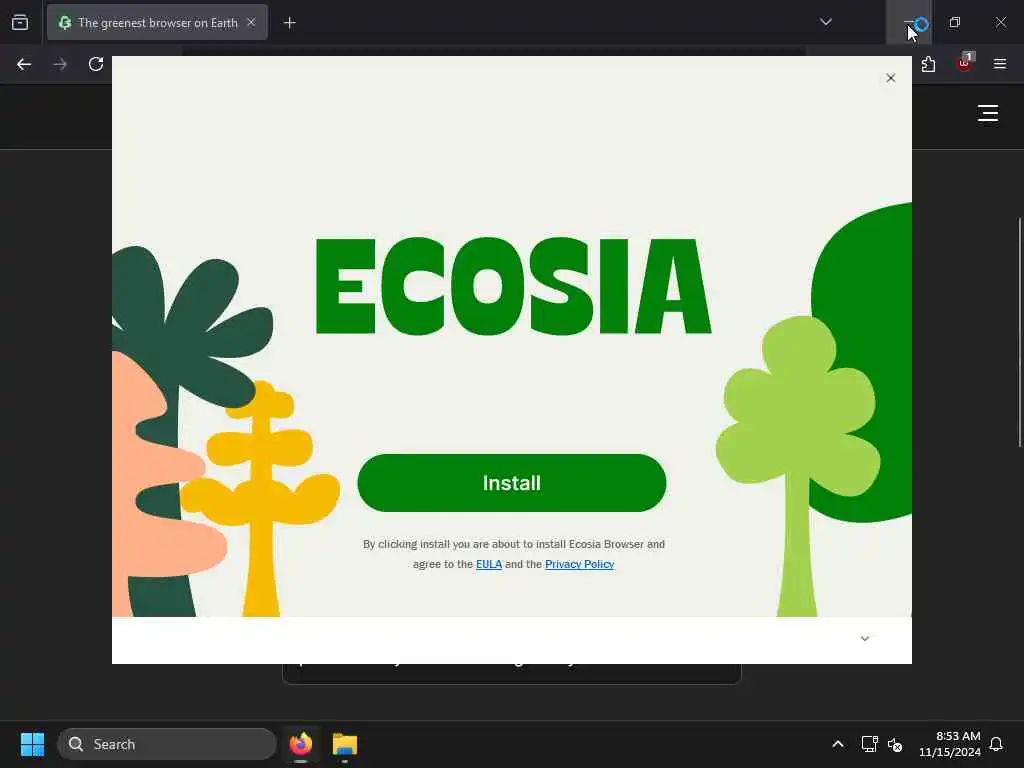
Task: Open the Firefox application menu
Action: [1000, 64]
